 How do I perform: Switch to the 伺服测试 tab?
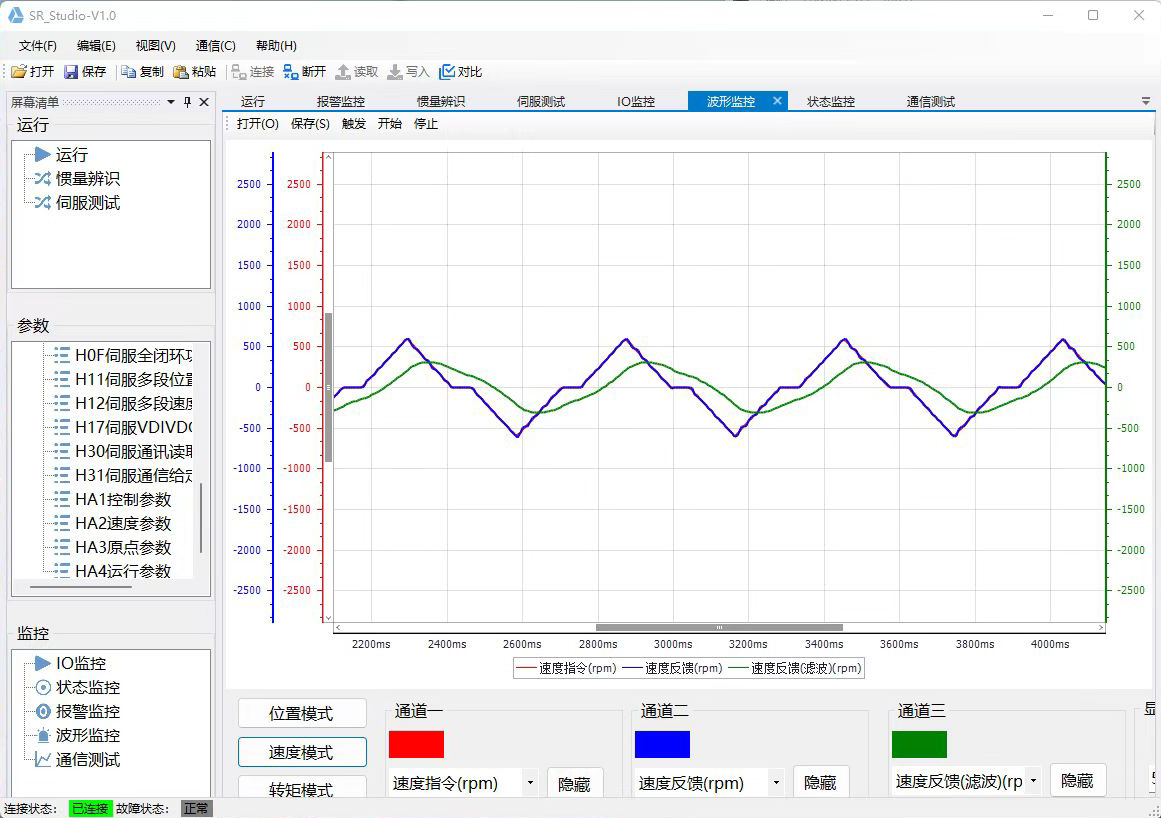click(541, 102)
